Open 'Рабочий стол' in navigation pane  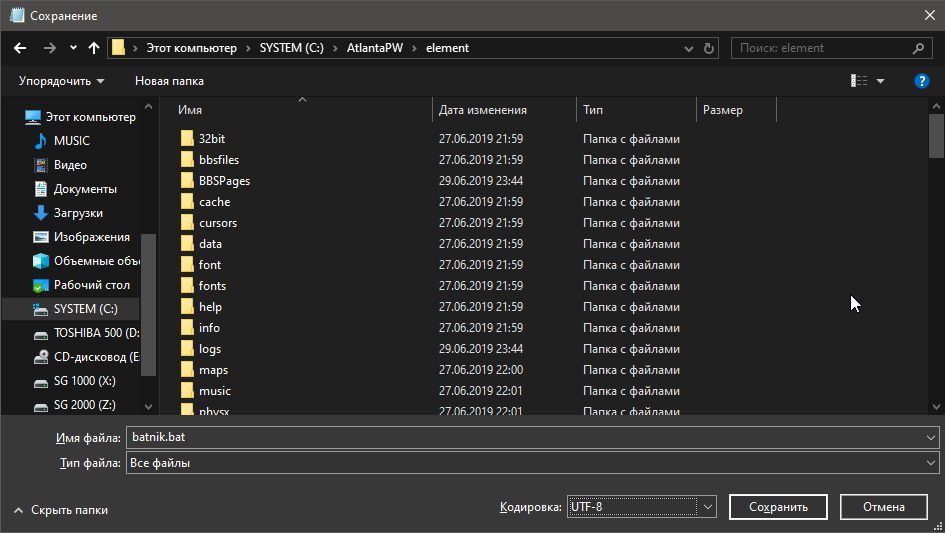[81, 285]
